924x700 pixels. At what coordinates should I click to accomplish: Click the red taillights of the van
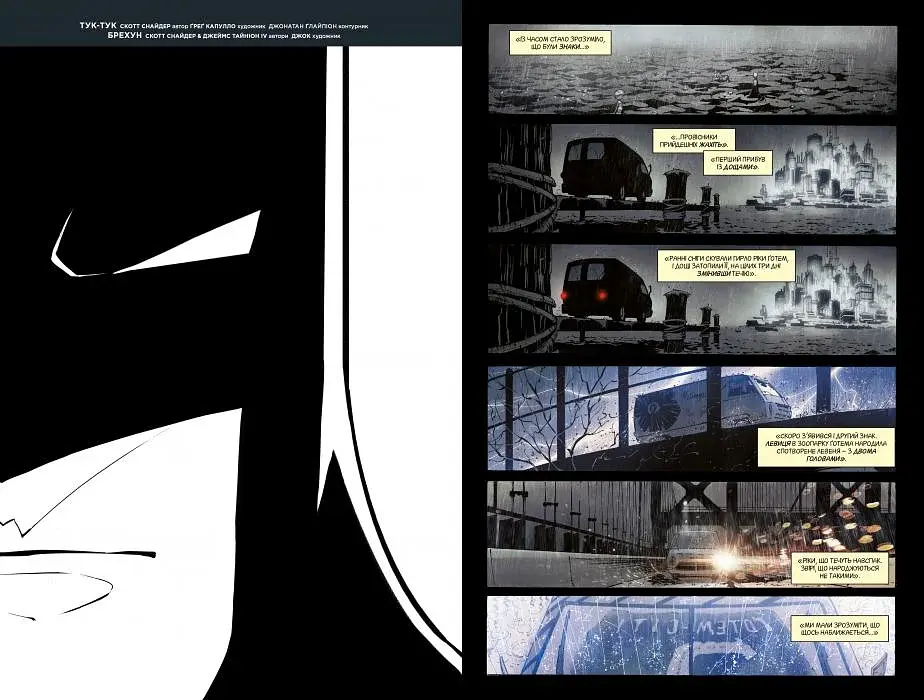click(583, 295)
